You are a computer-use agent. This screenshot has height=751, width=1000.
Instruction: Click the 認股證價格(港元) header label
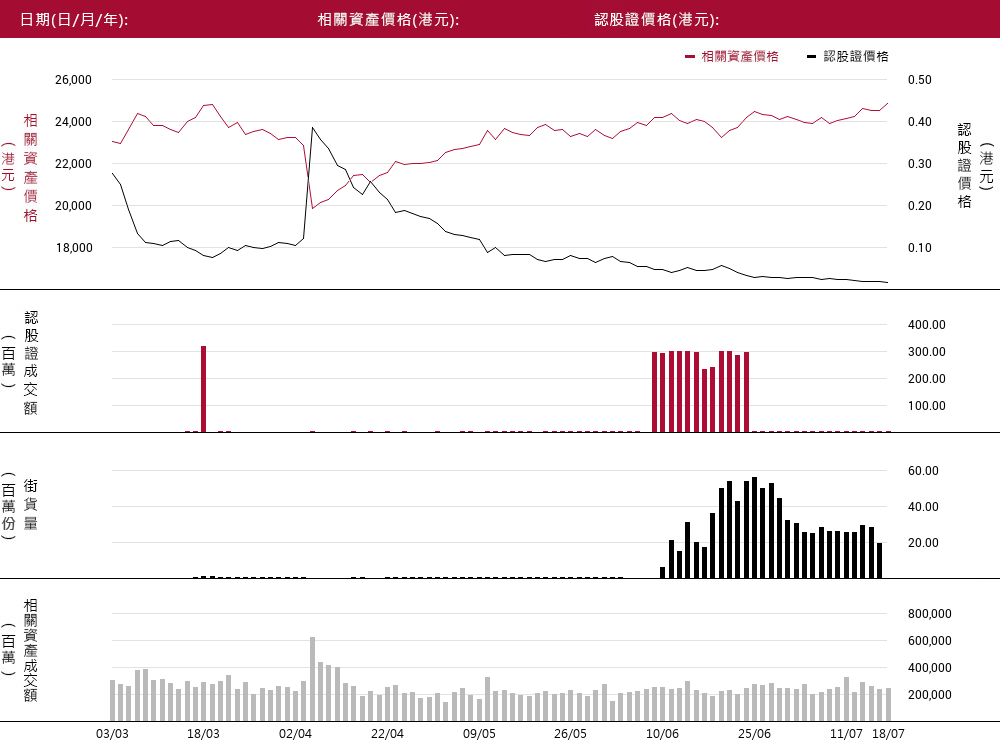(x=657, y=20)
